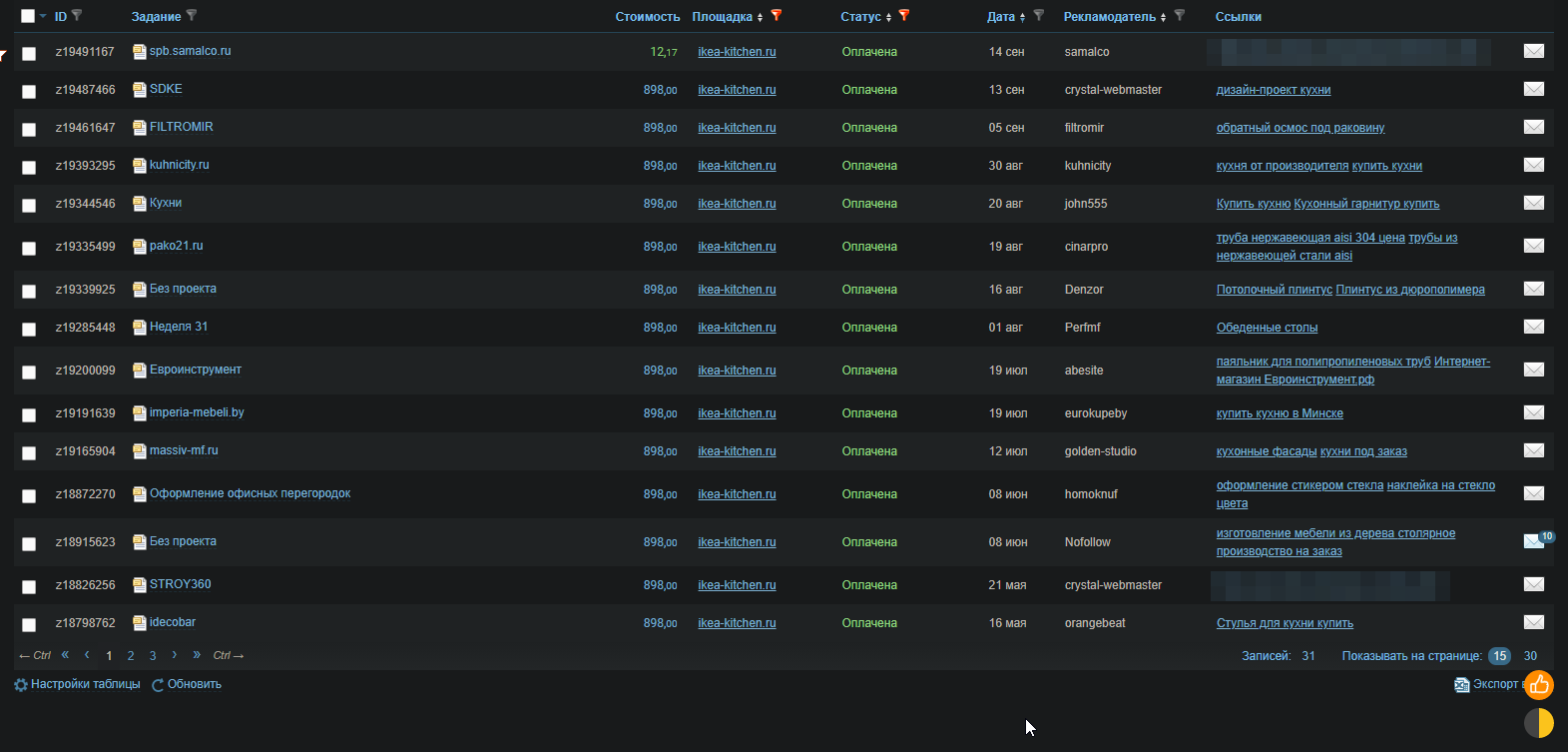Click the orange thumbs-up feedback button

coord(1539,684)
